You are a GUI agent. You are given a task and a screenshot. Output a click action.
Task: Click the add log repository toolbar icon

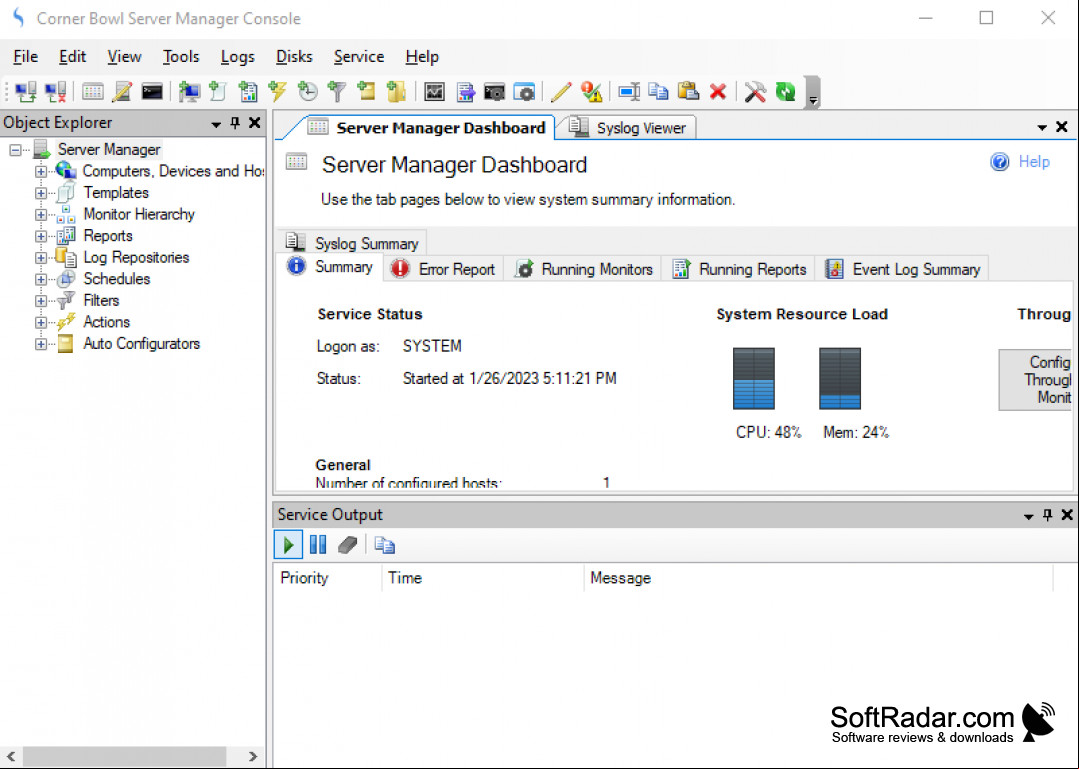[x=396, y=91]
